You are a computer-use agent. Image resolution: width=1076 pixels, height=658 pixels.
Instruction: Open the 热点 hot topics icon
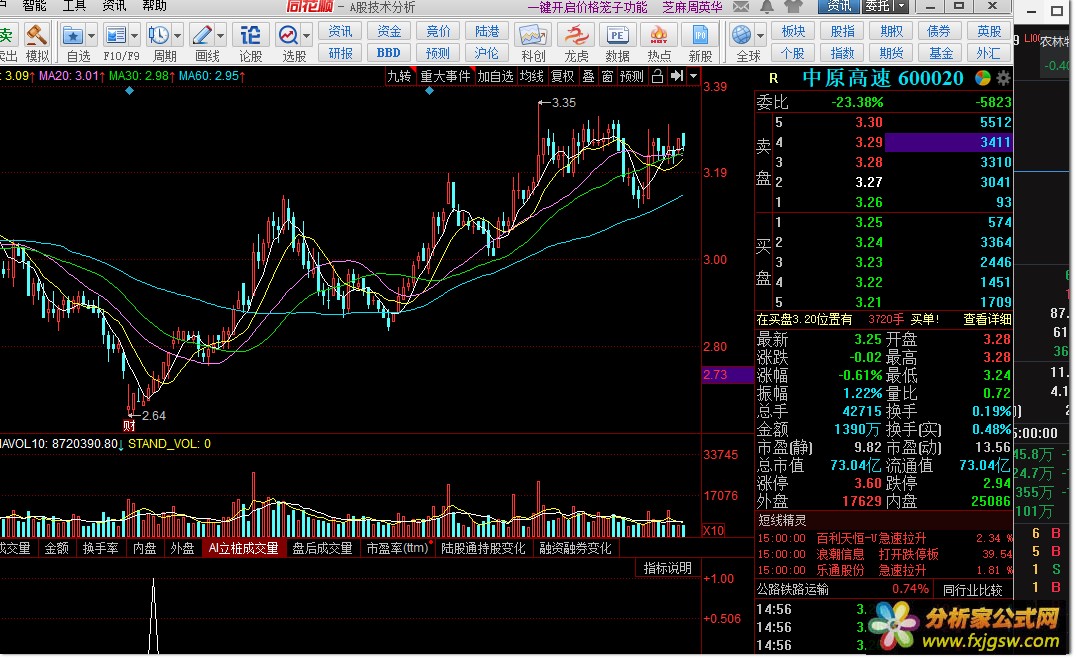click(x=658, y=35)
